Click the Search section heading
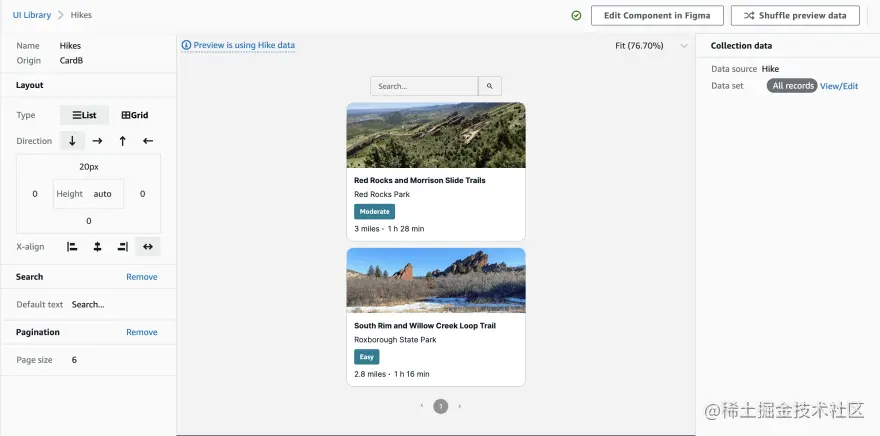The height and width of the screenshot is (436, 880). (x=29, y=277)
